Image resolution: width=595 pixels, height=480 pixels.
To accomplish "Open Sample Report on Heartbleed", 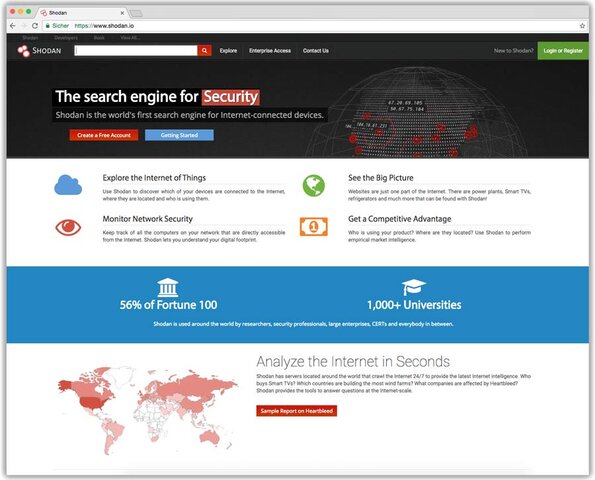I will click(x=296, y=411).
